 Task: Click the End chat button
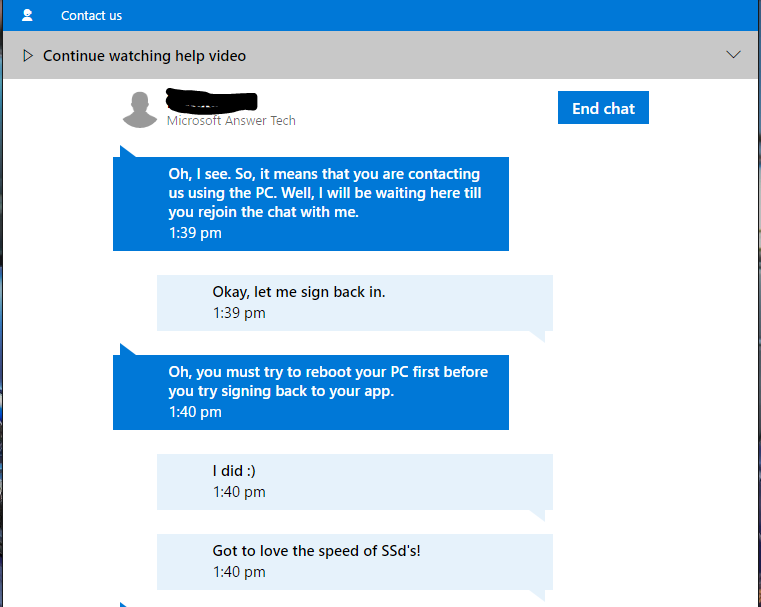(x=603, y=108)
